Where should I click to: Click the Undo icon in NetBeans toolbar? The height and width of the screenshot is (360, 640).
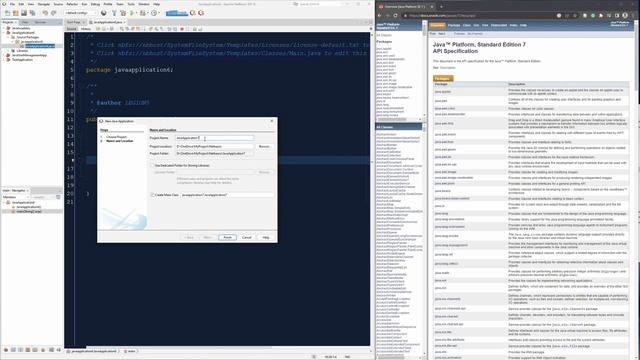tap(45, 13)
